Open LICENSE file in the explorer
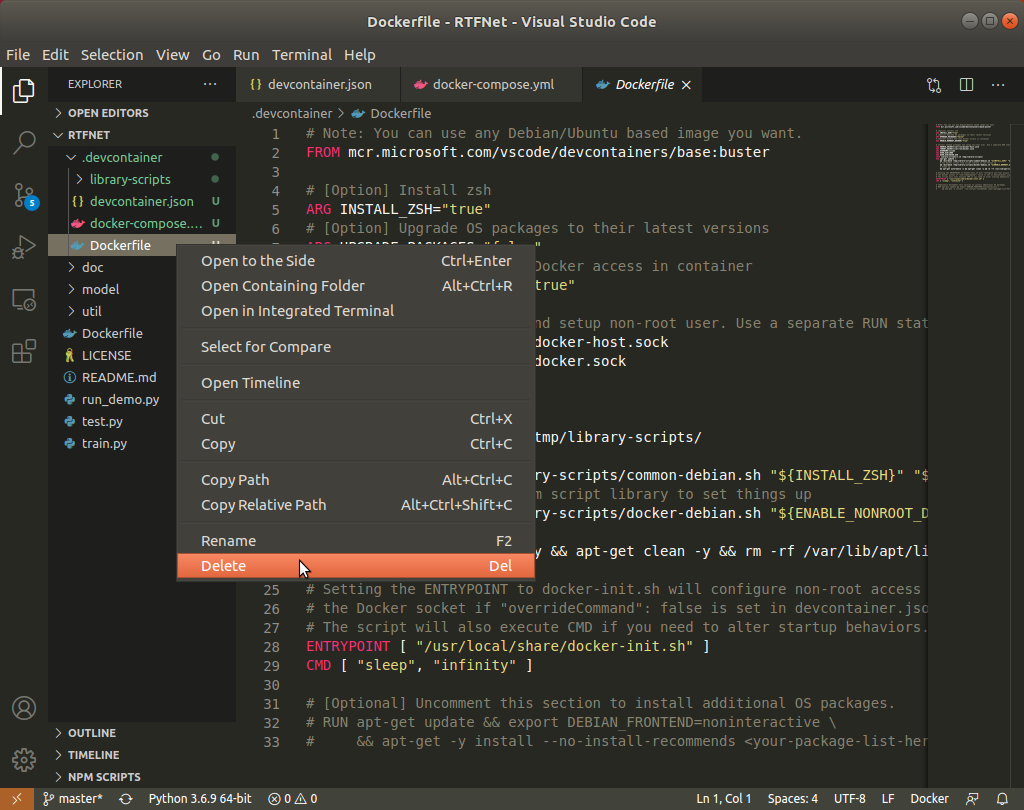Viewport: 1024px width, 810px height. (112, 355)
